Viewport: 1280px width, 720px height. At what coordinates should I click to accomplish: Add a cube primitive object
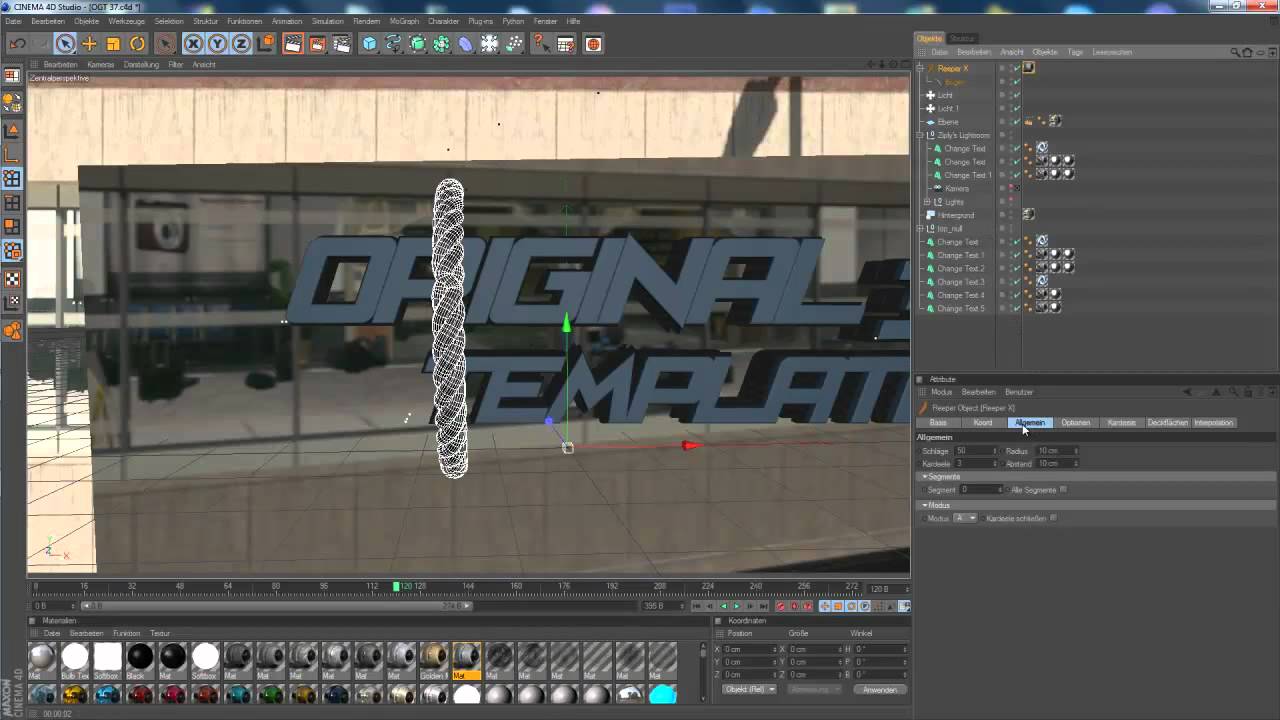[x=369, y=44]
